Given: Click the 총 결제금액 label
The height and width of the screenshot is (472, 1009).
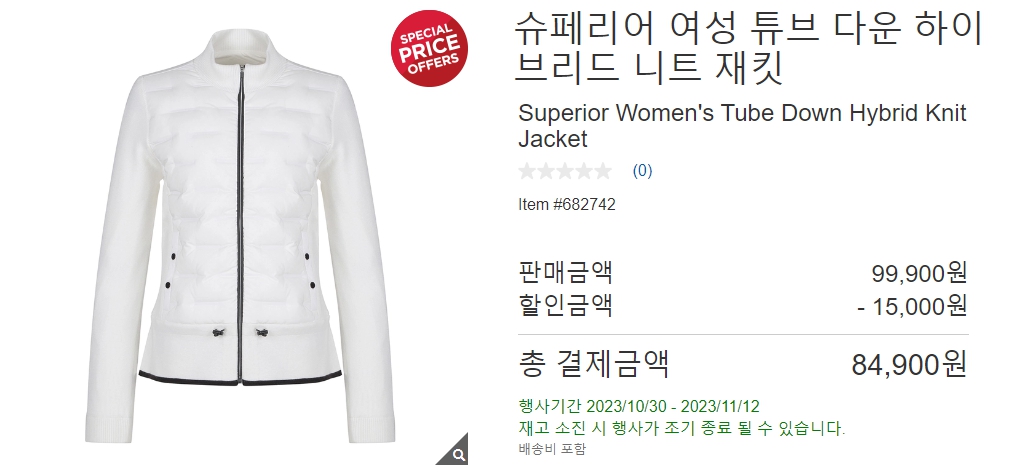Looking at the screenshot, I should point(593,364).
